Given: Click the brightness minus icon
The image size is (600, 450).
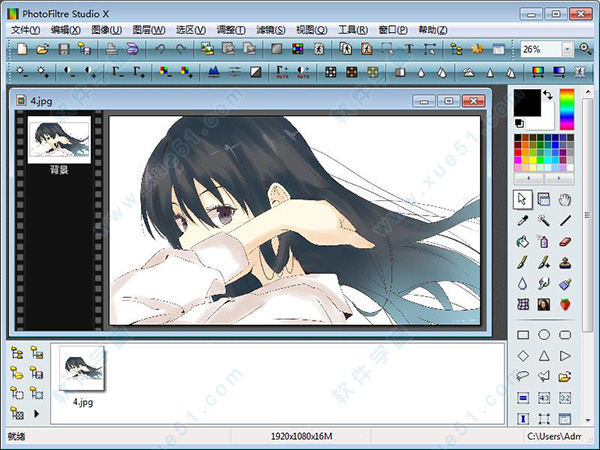Looking at the screenshot, I should pos(21,72).
